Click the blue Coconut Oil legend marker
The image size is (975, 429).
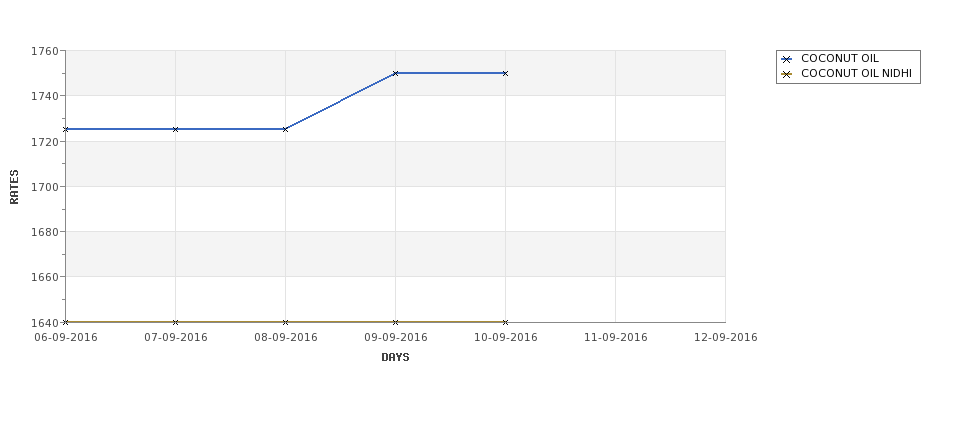[786, 59]
